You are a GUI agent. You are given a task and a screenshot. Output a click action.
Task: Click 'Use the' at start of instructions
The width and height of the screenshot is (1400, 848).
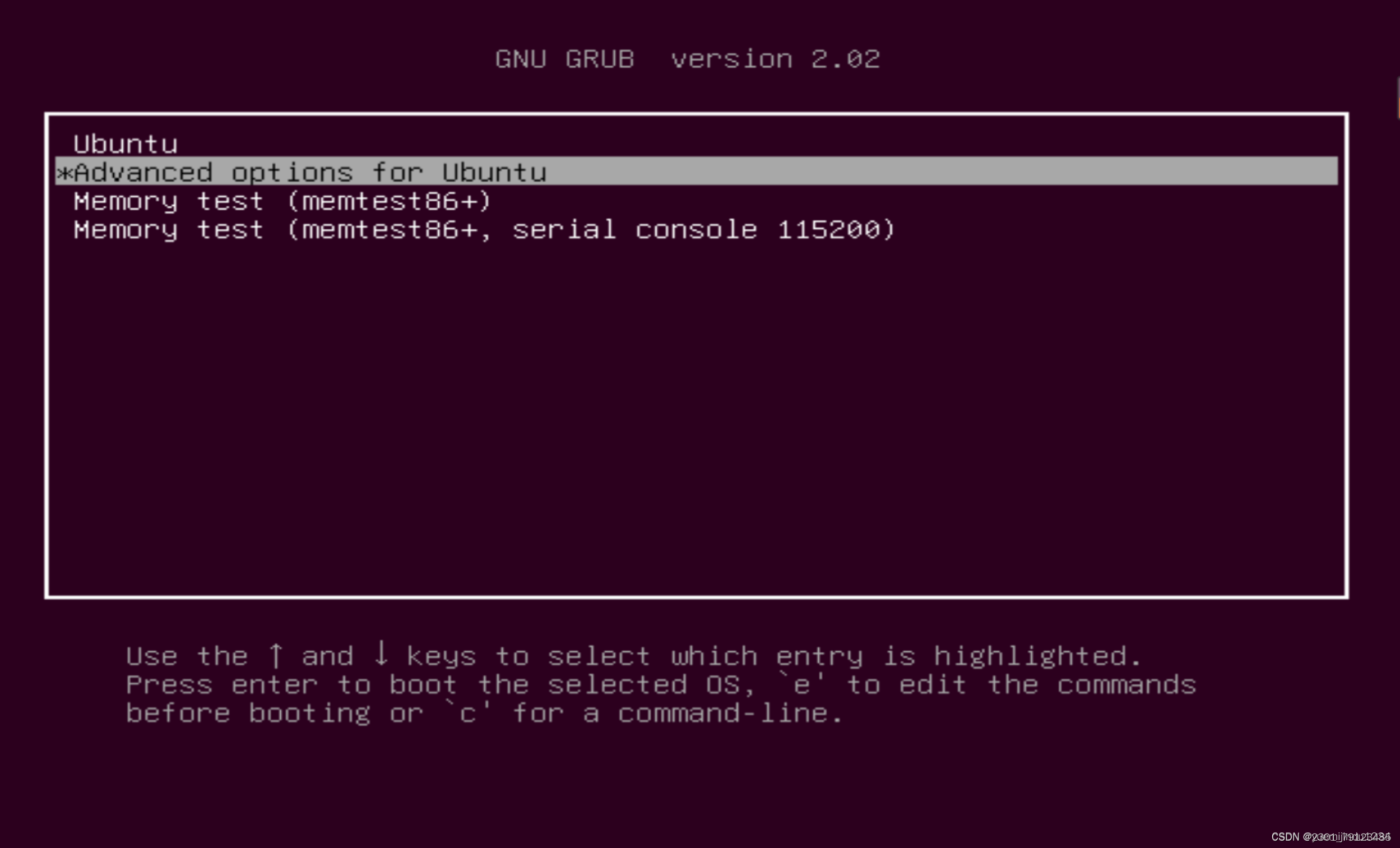(187, 656)
